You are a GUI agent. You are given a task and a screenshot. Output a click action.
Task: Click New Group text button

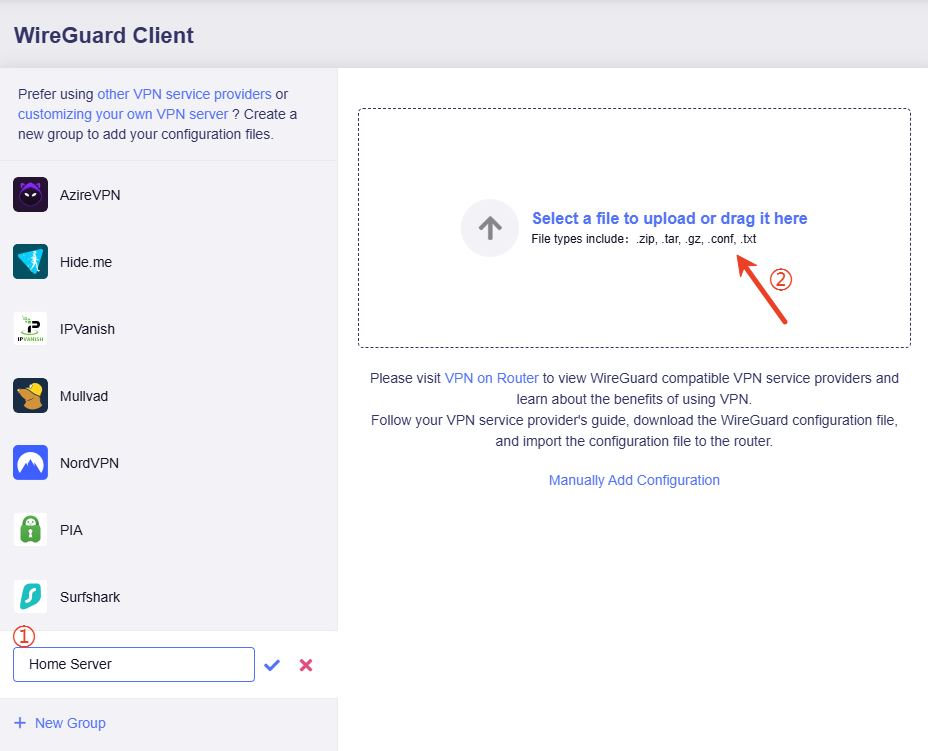coord(70,723)
